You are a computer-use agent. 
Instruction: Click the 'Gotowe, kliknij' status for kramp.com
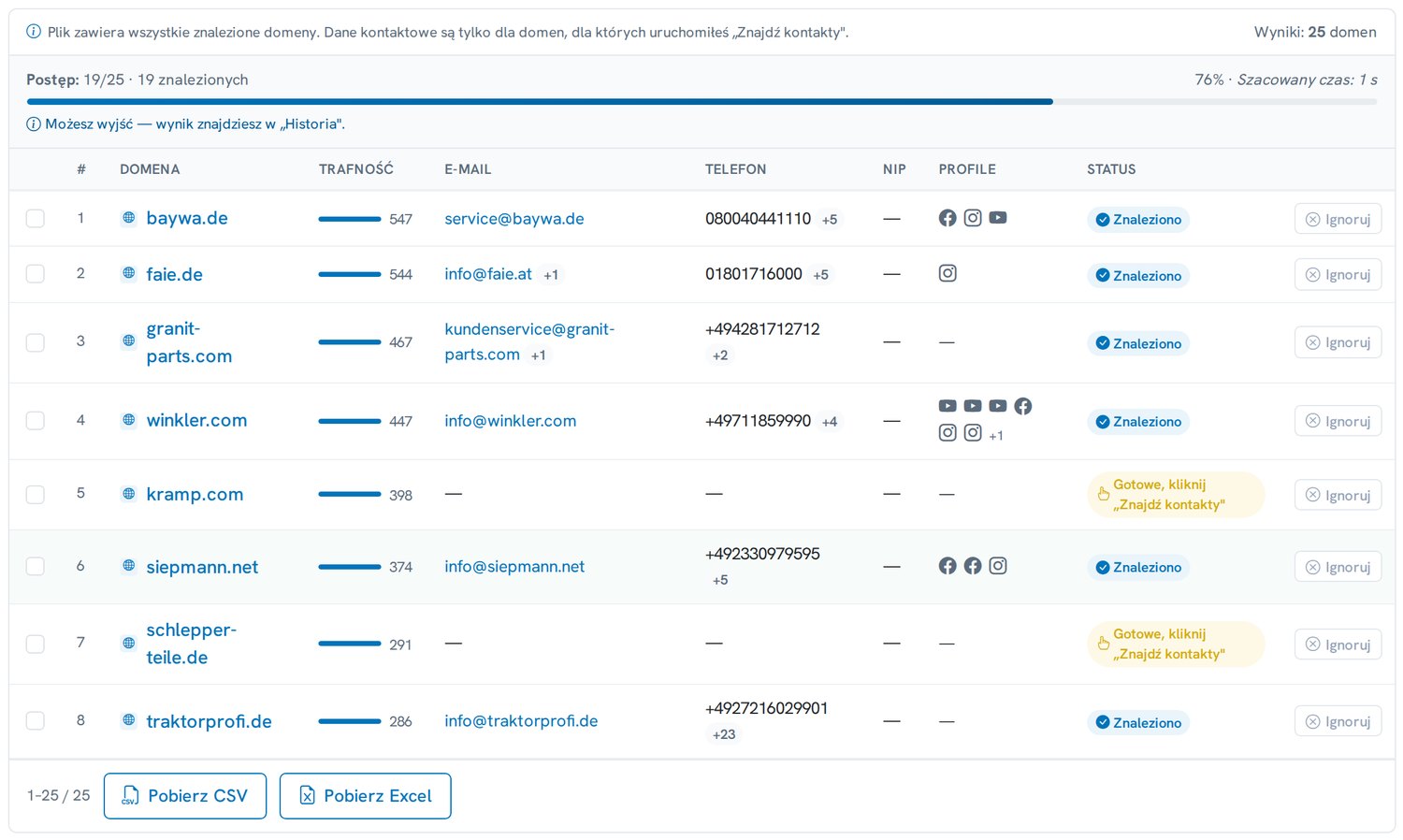1176,495
